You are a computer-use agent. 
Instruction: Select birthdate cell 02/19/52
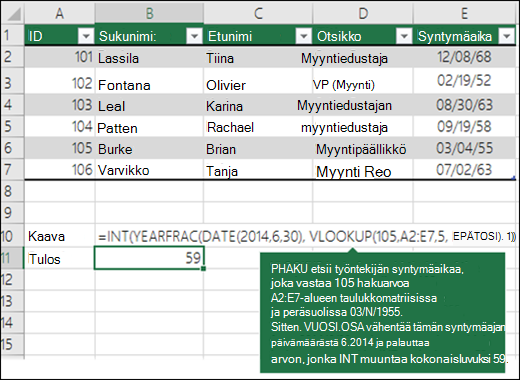point(464,81)
